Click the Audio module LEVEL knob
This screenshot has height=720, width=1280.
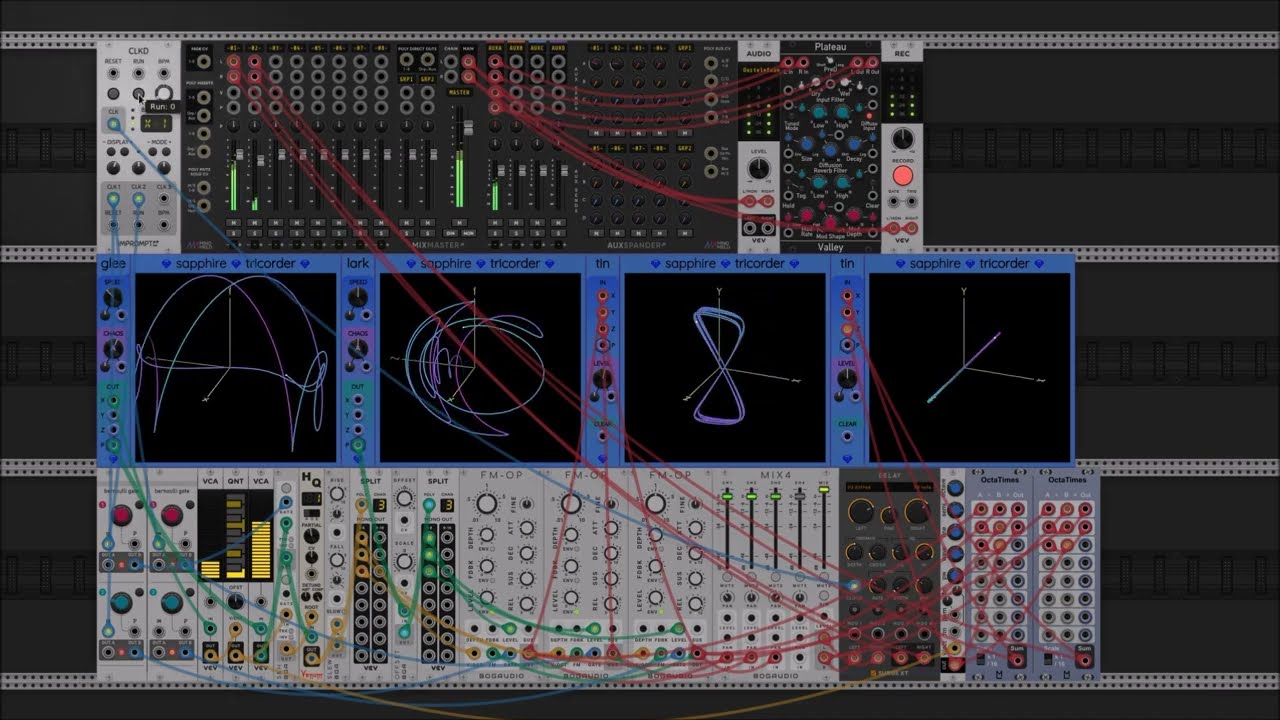[759, 168]
